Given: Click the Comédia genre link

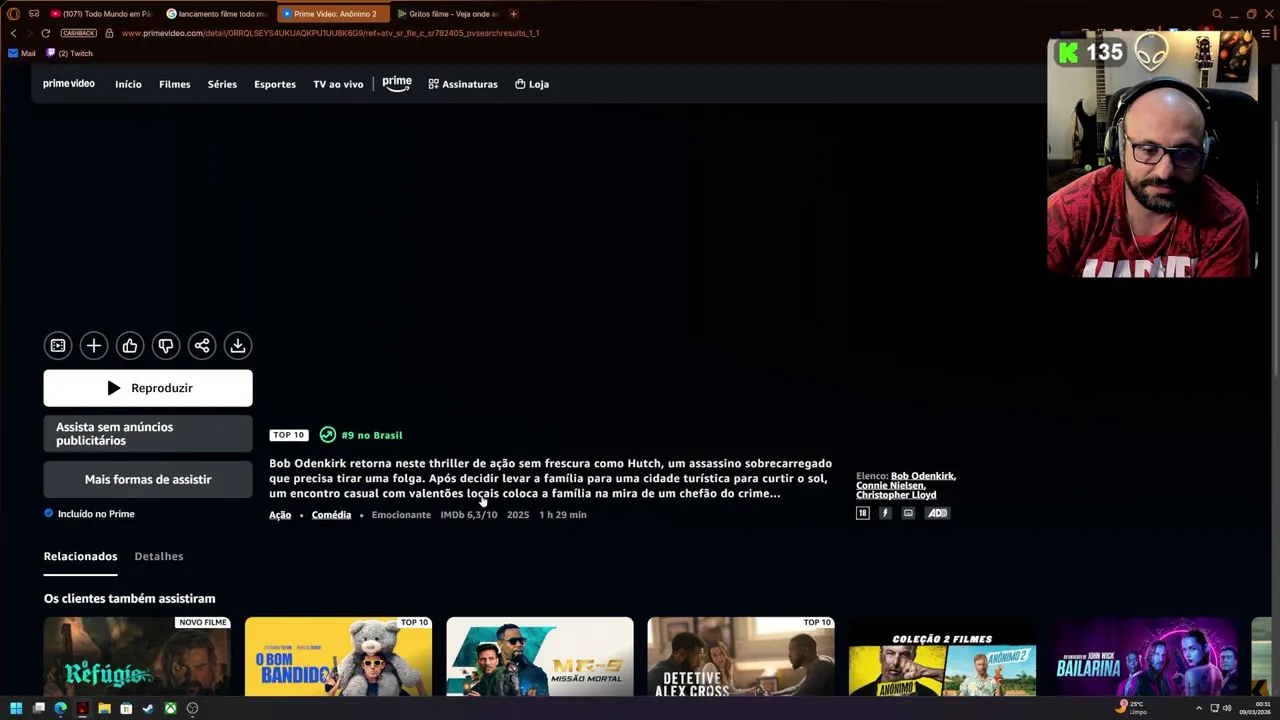Looking at the screenshot, I should [x=331, y=515].
